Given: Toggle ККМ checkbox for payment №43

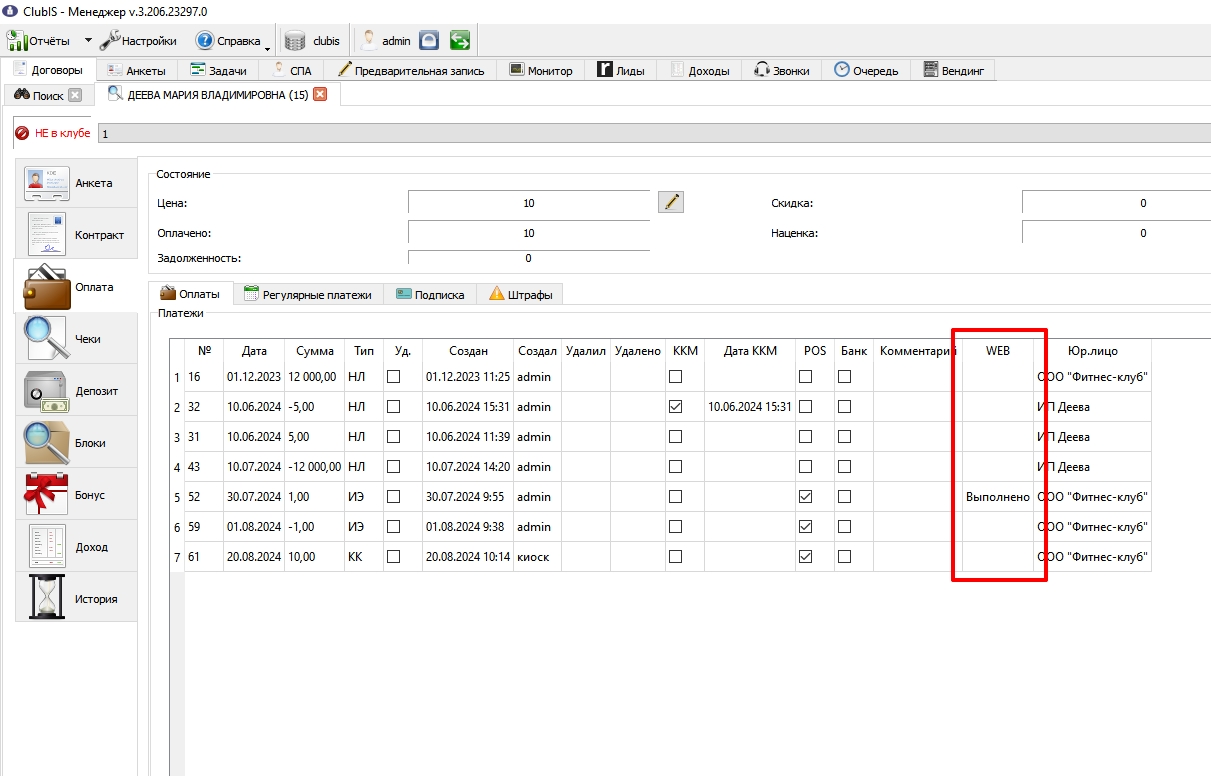Looking at the screenshot, I should pos(676,467).
